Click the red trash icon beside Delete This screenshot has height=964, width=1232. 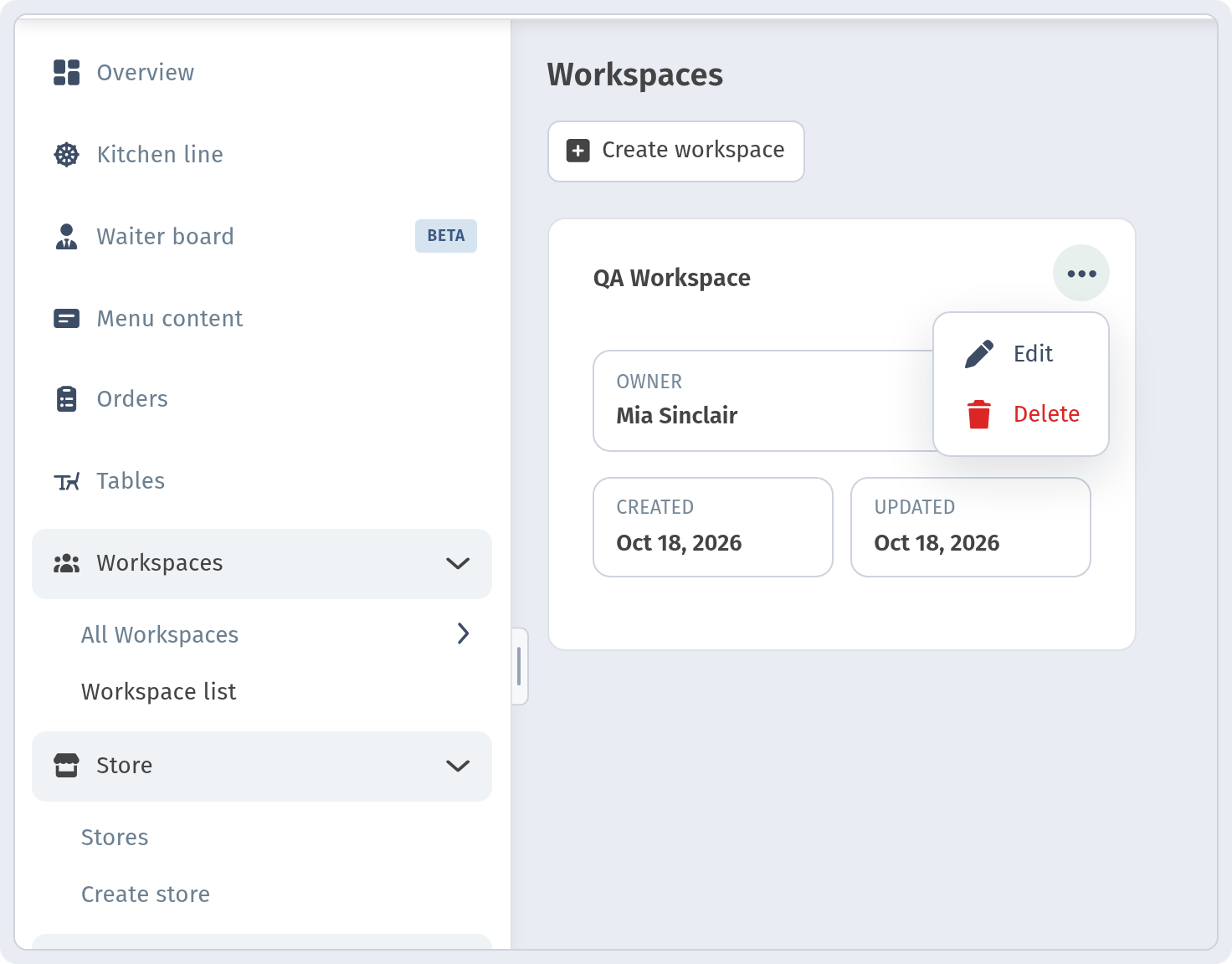[979, 414]
